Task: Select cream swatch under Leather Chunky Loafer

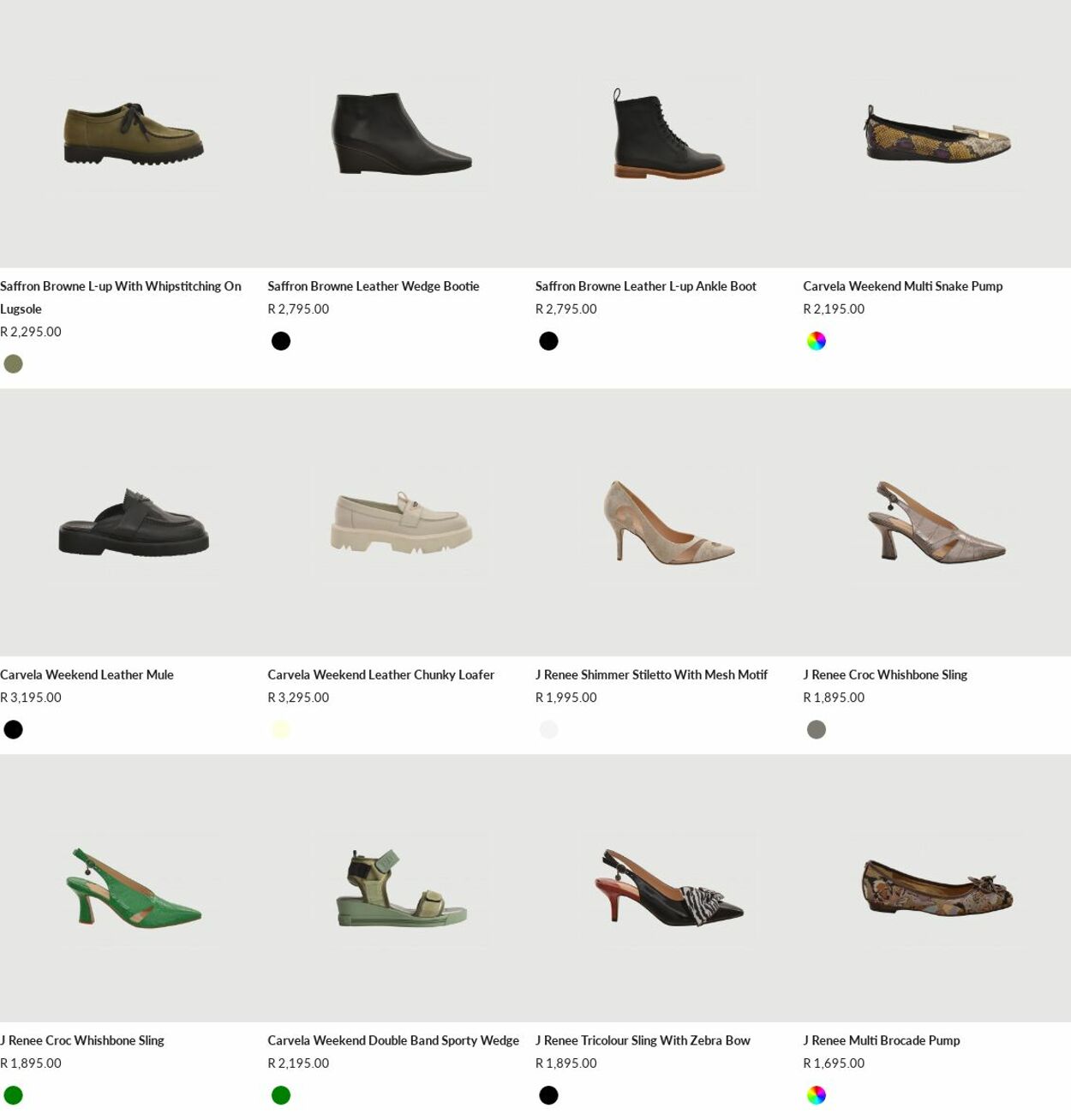Action: point(281,729)
